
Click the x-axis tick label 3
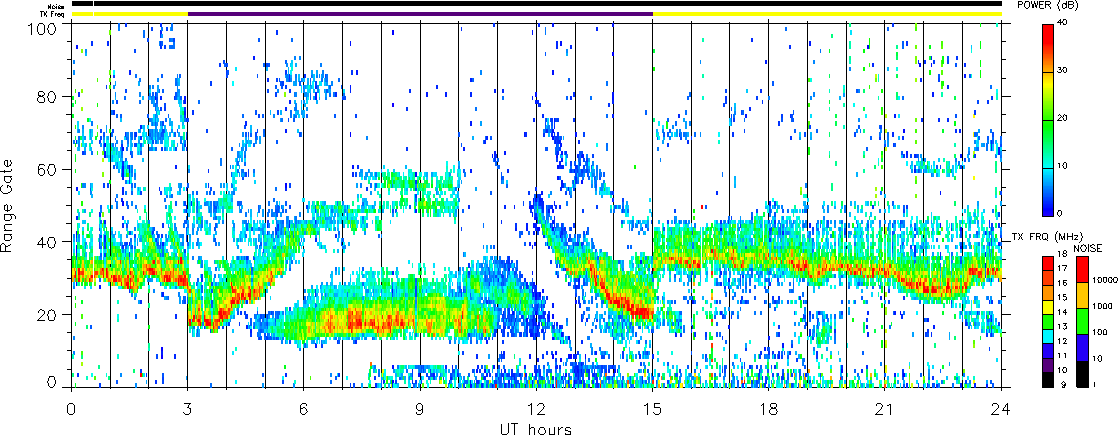click(x=188, y=409)
